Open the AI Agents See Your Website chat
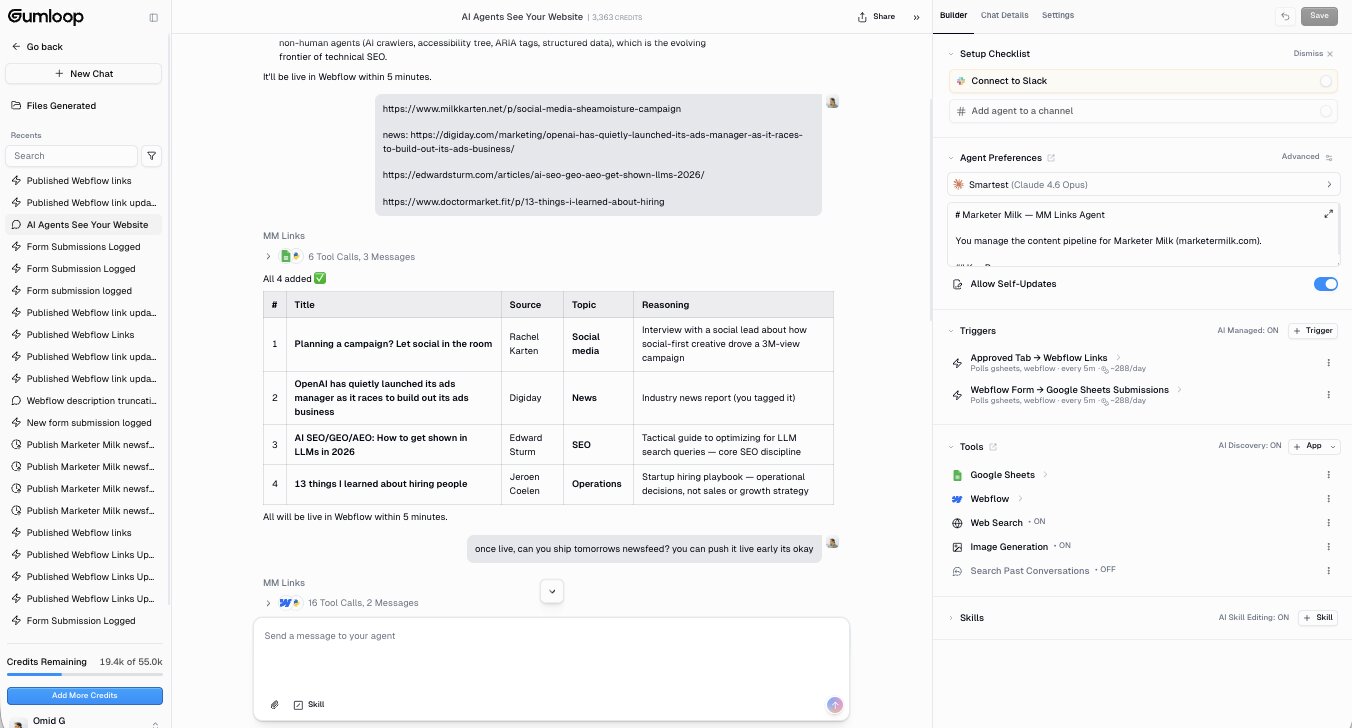The image size is (1352, 728). (84, 225)
